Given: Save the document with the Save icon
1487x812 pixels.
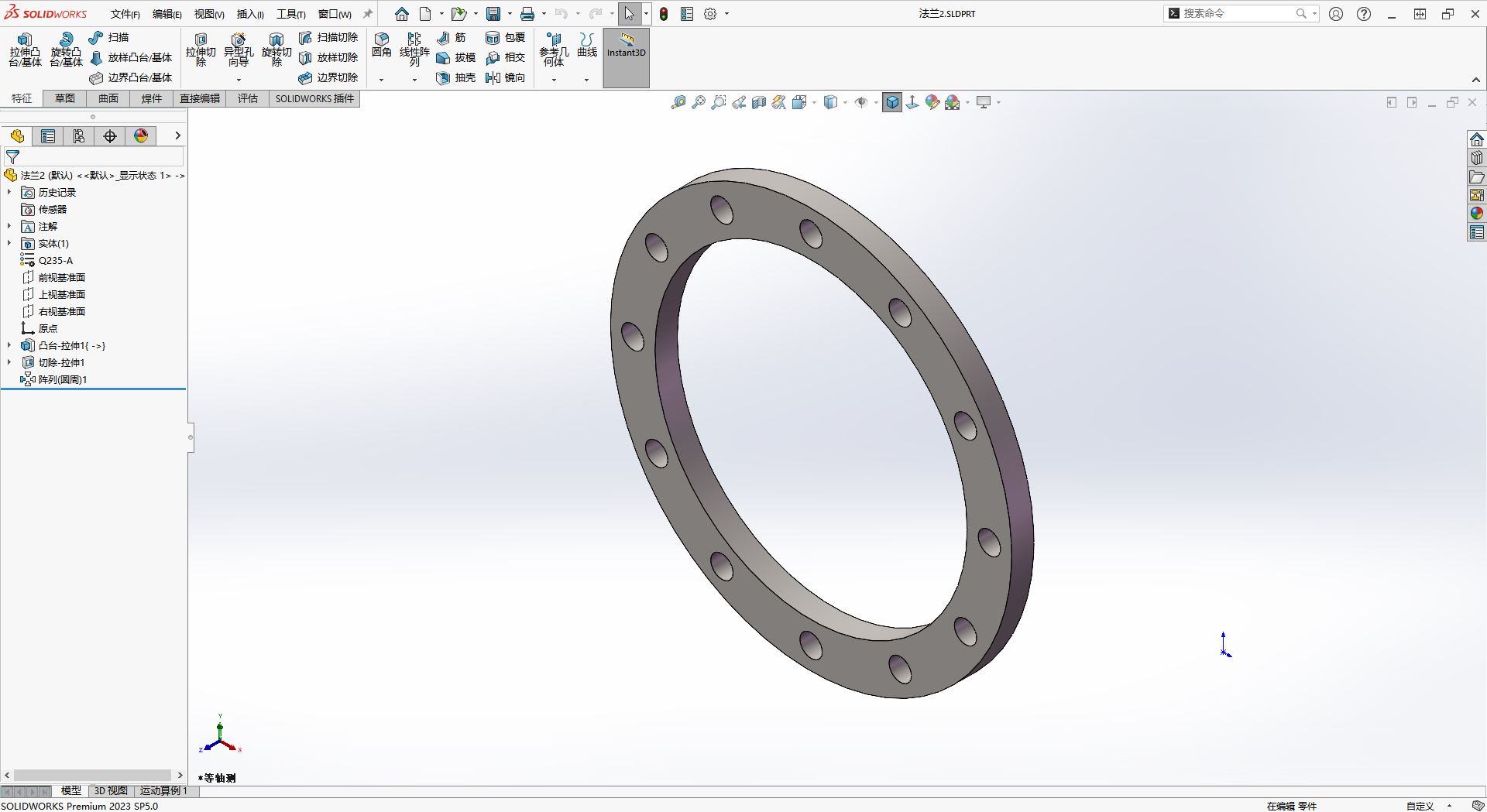Looking at the screenshot, I should tap(493, 14).
